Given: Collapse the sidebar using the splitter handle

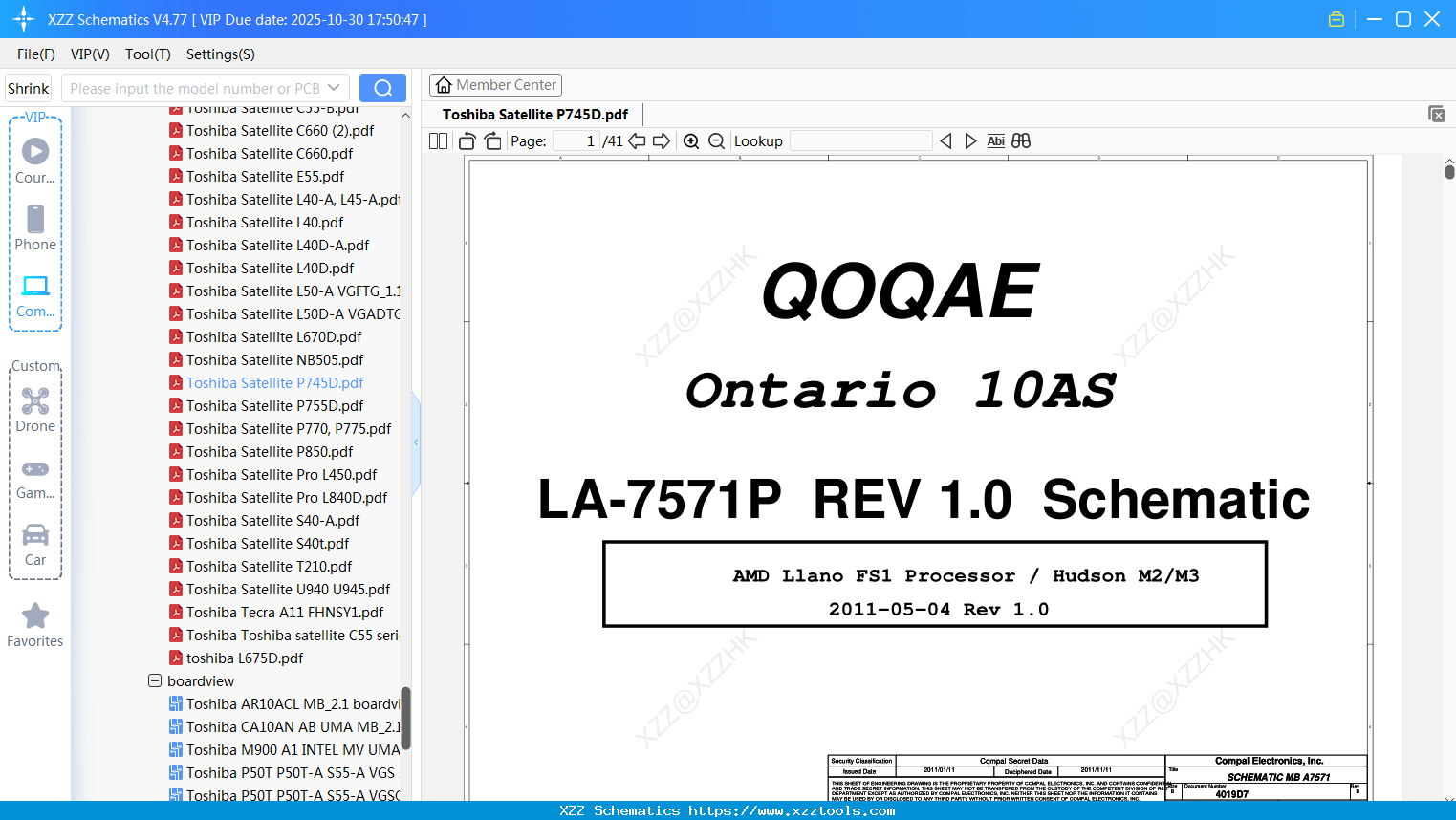Looking at the screenshot, I should point(416,442).
